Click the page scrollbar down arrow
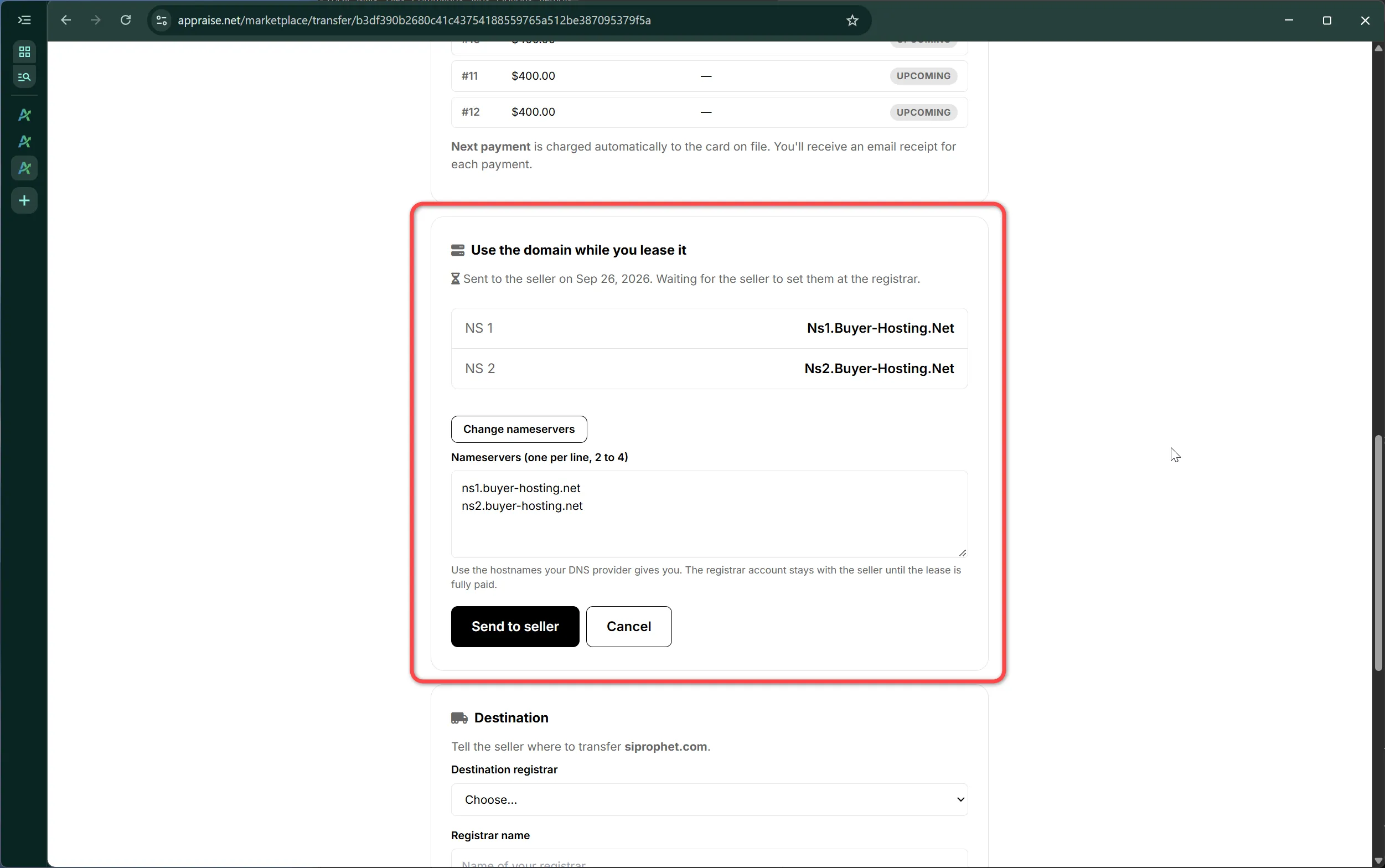1385x868 pixels. (1378, 861)
